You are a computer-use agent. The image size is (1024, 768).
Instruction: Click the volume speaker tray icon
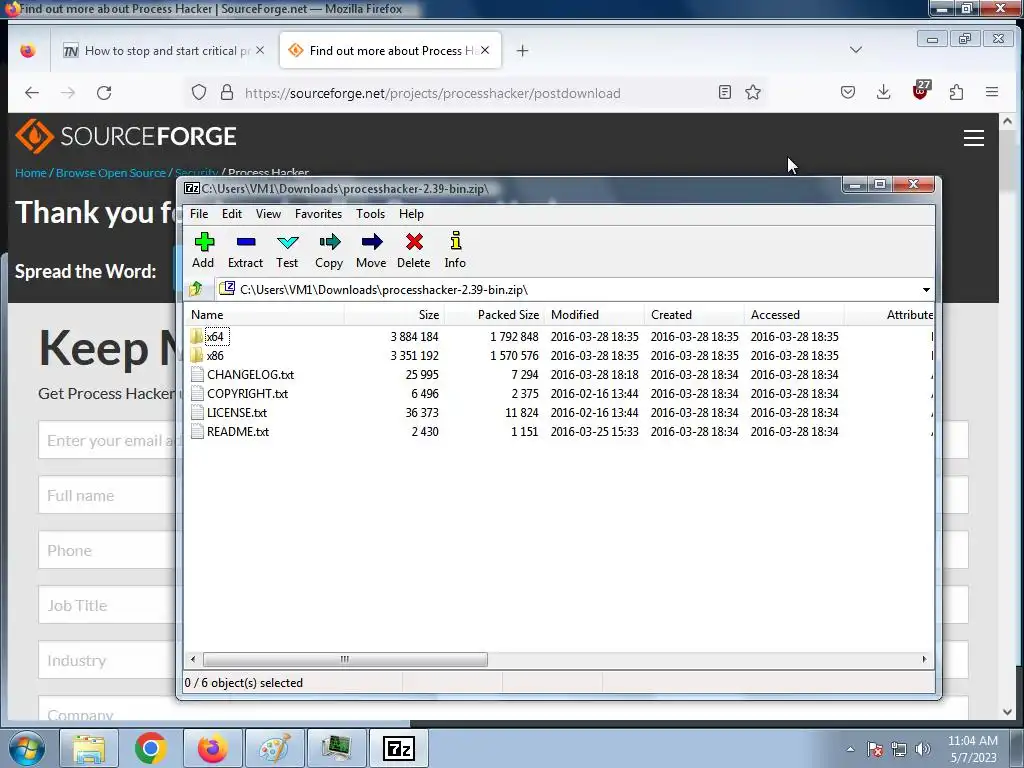(x=923, y=749)
